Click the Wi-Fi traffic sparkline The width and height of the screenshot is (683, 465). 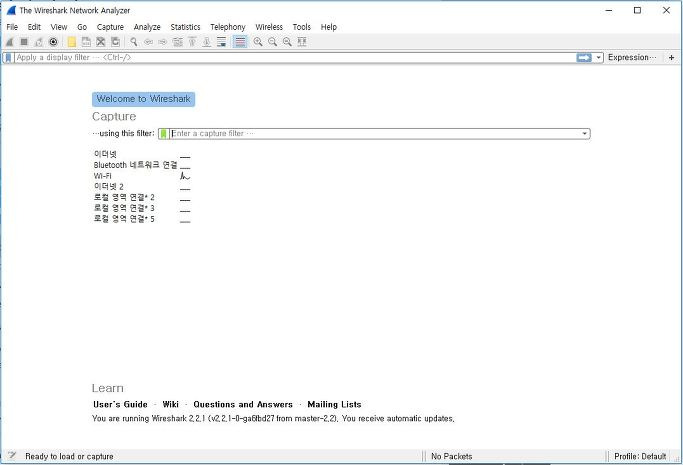tap(185, 176)
